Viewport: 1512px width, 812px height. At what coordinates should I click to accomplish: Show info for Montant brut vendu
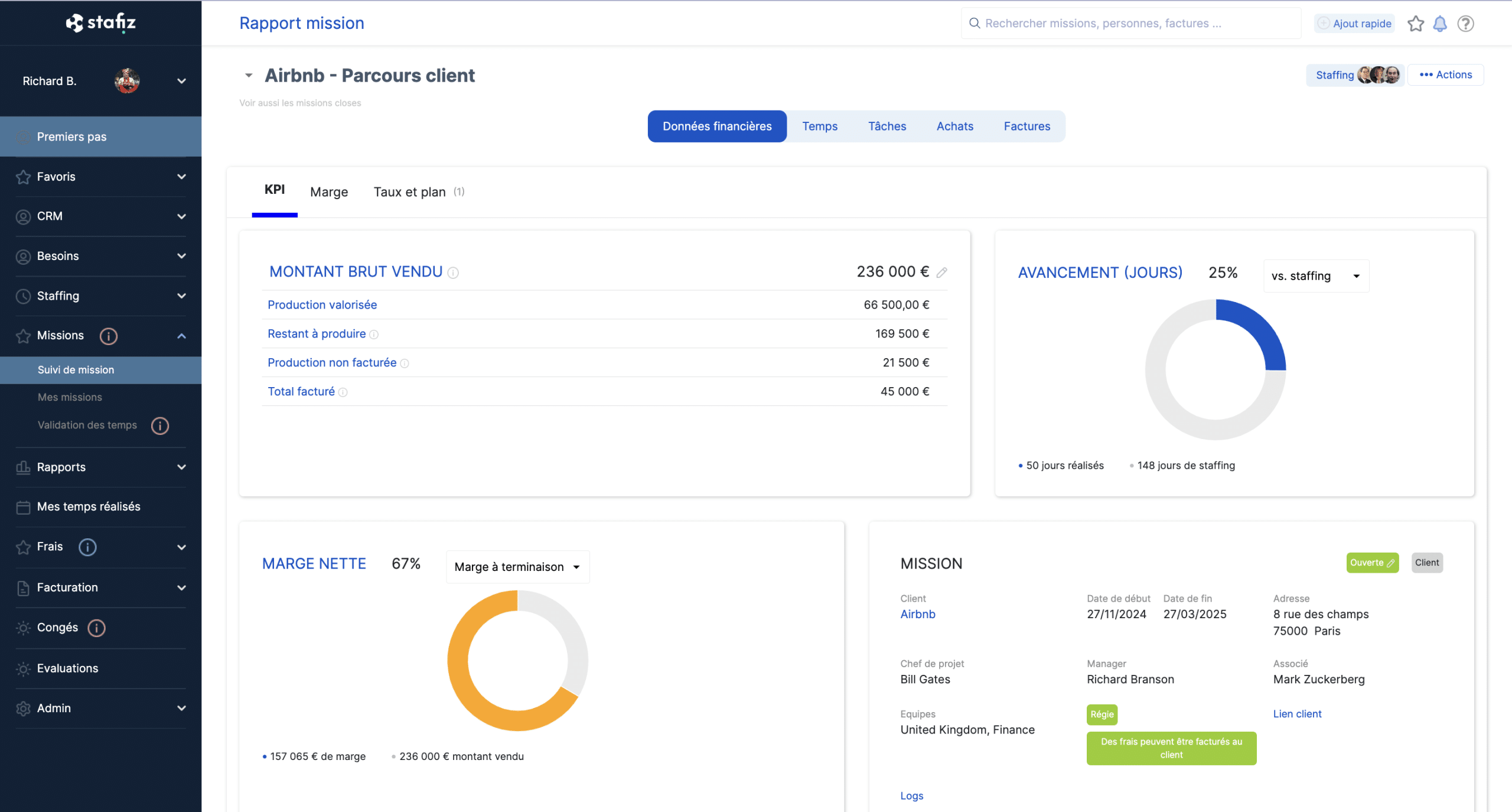click(x=453, y=272)
